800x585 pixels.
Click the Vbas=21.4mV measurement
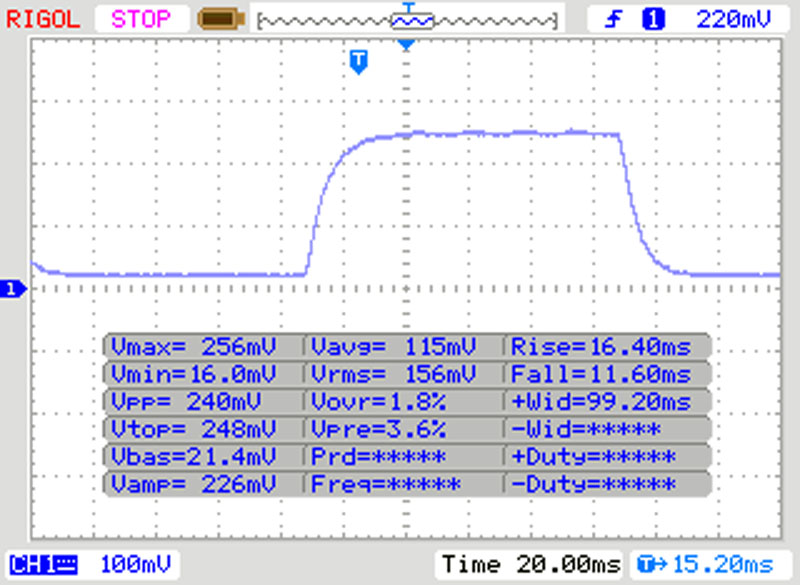[x=194, y=457]
